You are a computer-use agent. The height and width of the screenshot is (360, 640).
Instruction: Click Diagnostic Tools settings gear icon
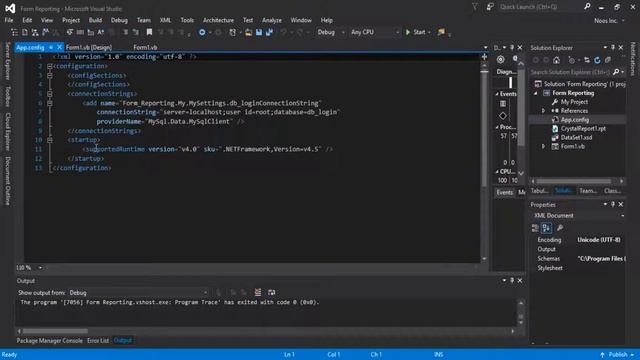pyautogui.click(x=500, y=60)
